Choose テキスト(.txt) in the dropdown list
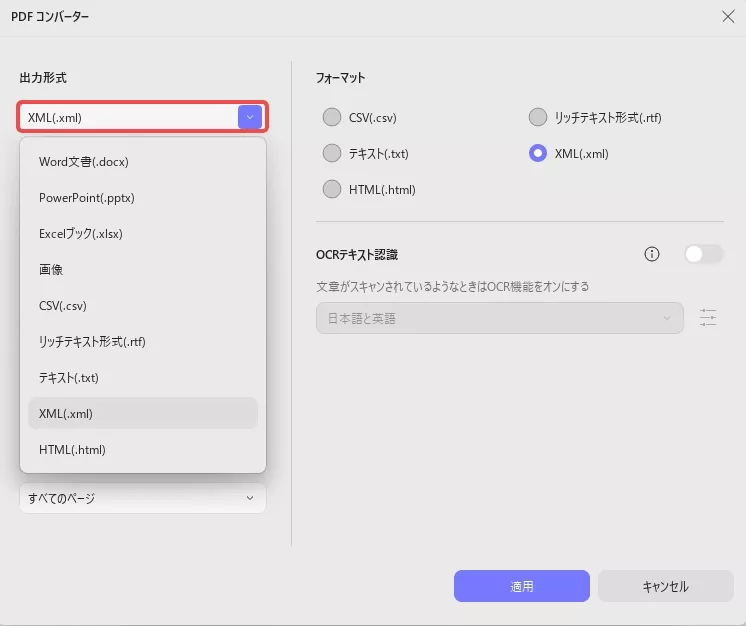Viewport: 746px width, 626px height. pyautogui.click(x=143, y=378)
